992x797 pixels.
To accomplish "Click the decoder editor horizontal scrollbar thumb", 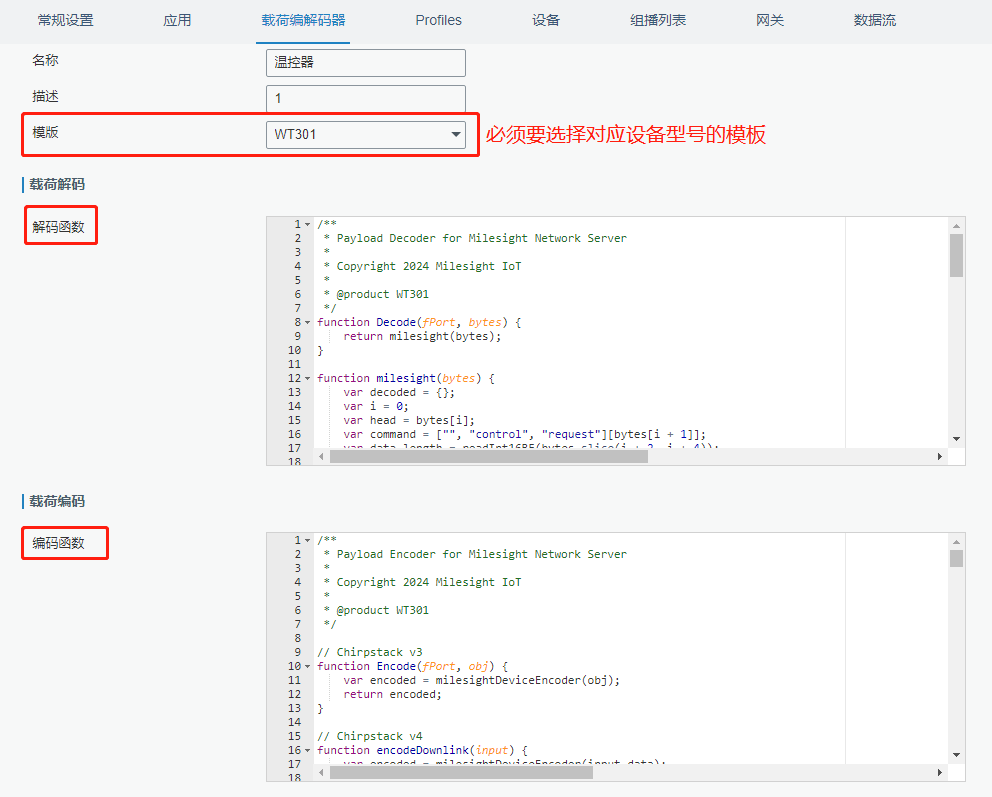I will click(x=489, y=457).
